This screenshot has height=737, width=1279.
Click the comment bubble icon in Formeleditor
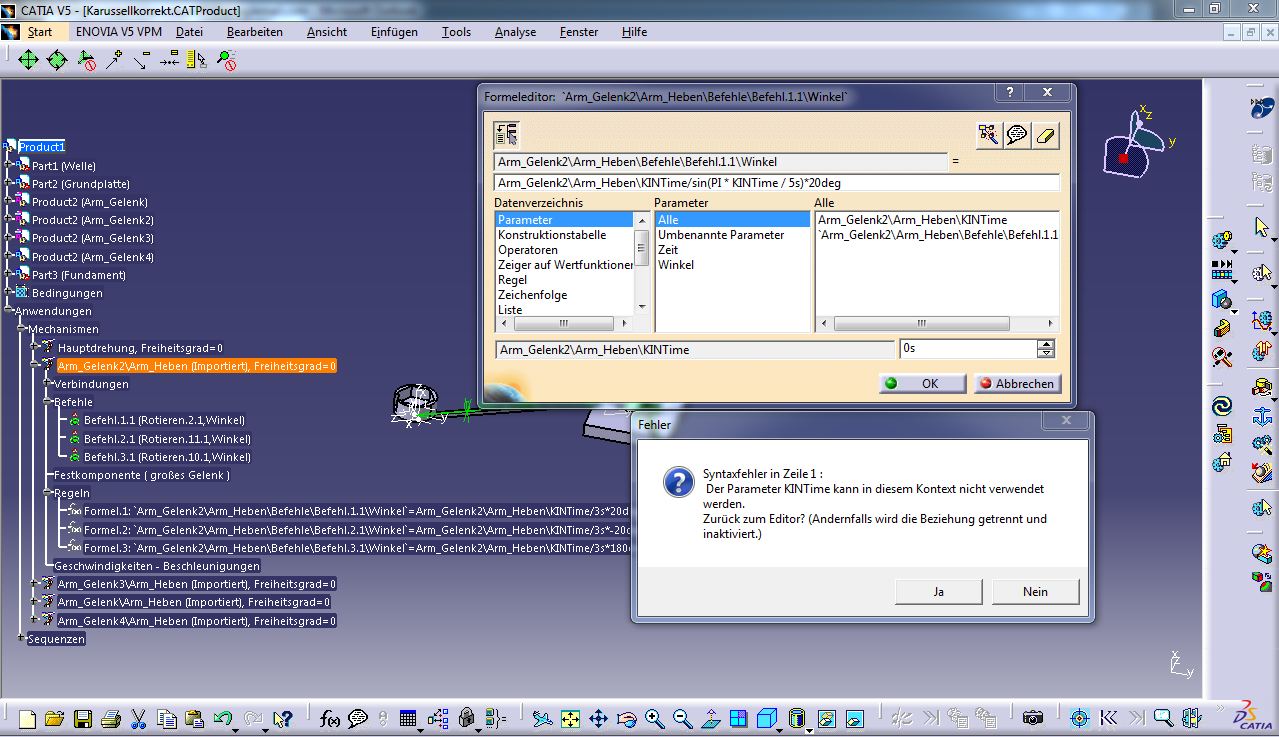point(1017,135)
